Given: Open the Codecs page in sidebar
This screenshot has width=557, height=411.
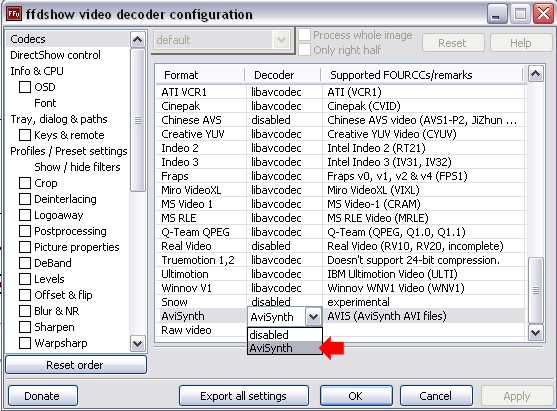Looking at the screenshot, I should click(x=28, y=39).
